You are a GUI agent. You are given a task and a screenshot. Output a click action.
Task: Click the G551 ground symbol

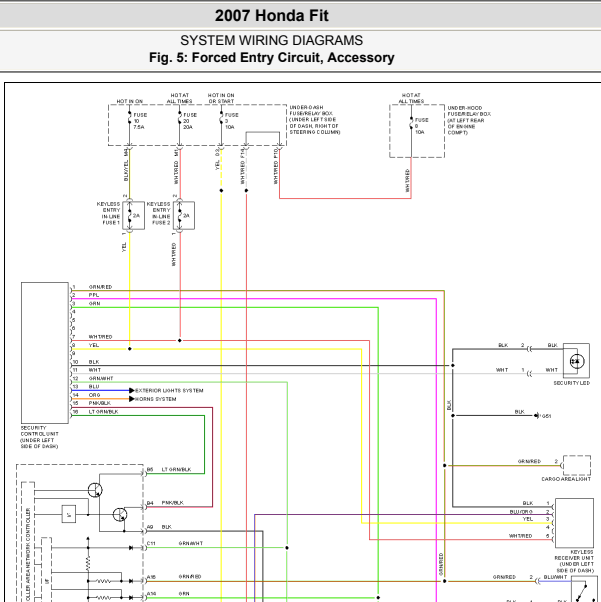(537, 415)
